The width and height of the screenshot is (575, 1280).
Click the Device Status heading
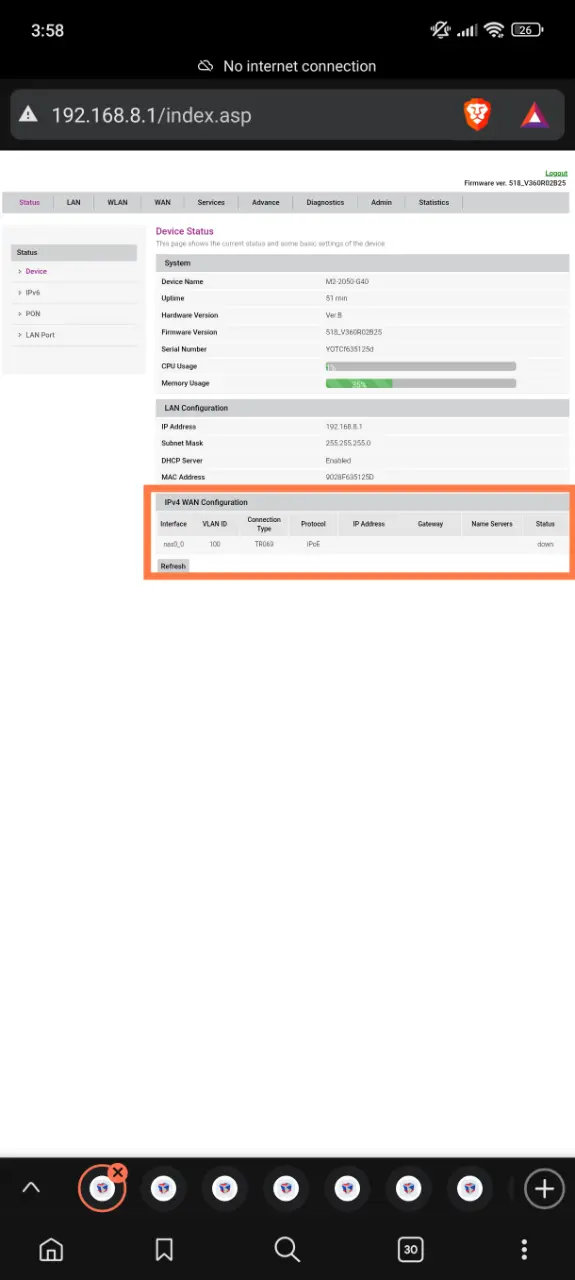point(185,231)
